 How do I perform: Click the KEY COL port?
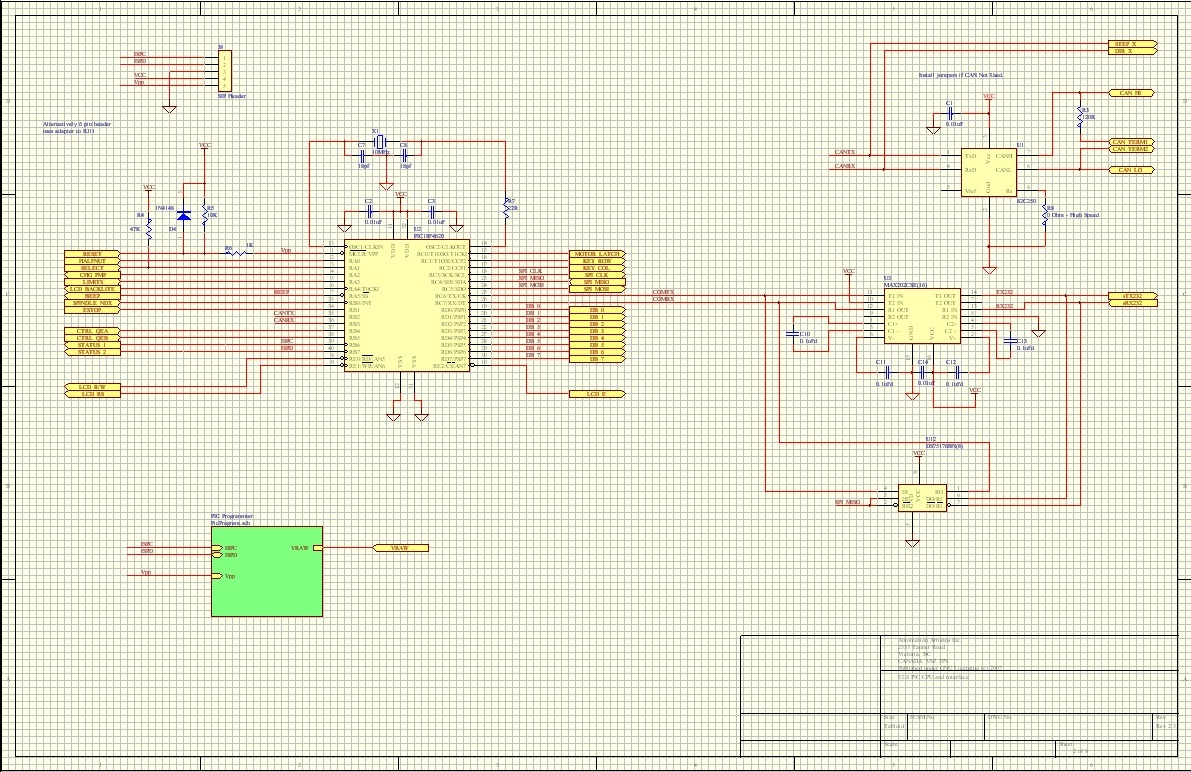(597, 268)
